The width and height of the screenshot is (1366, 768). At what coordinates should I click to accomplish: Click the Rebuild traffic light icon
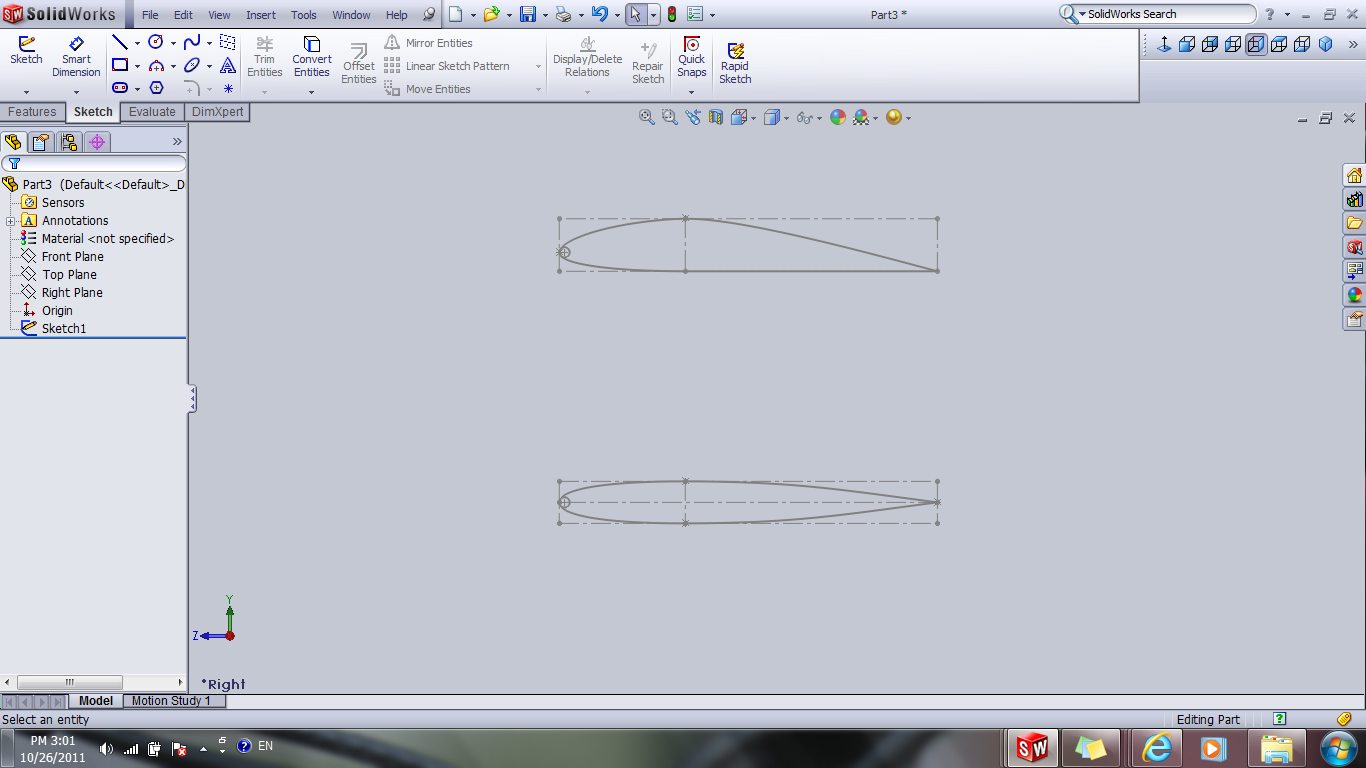click(x=672, y=14)
